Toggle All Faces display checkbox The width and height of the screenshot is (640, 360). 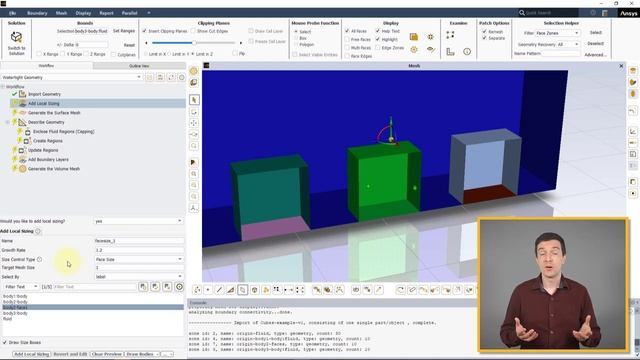click(x=347, y=31)
